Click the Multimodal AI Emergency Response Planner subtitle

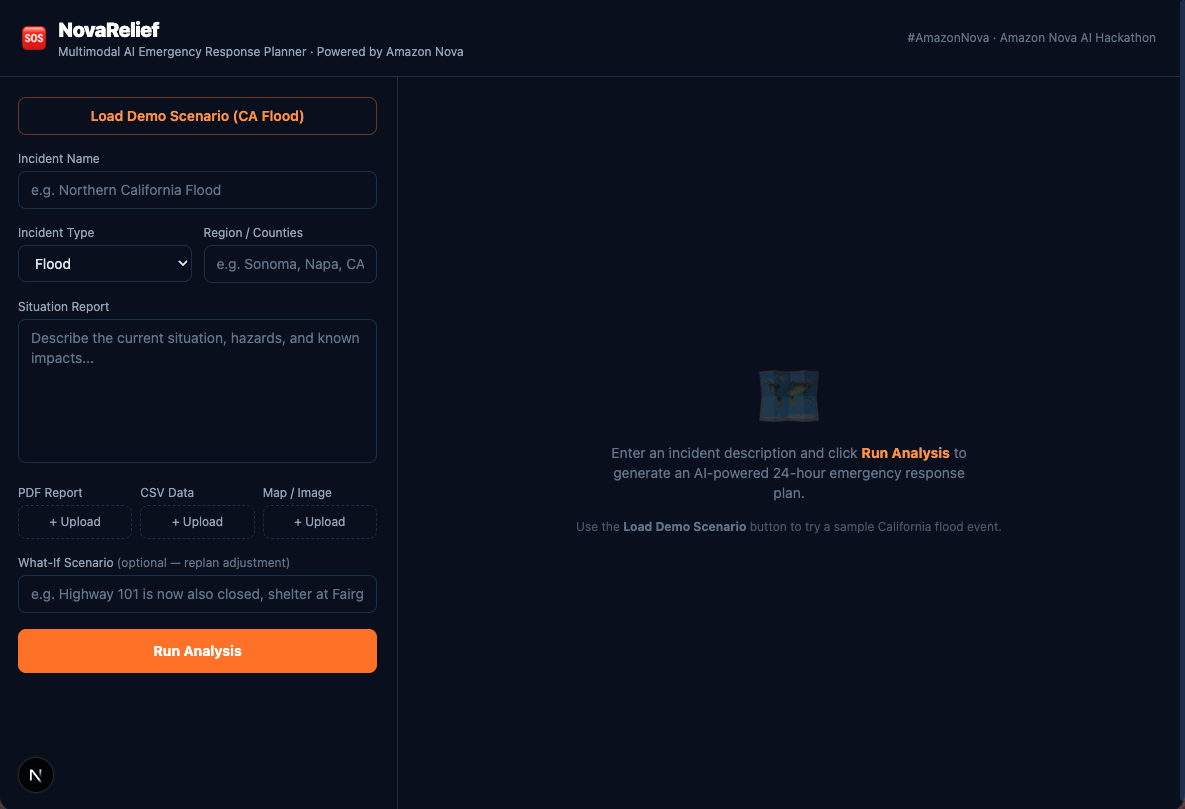click(x=261, y=51)
